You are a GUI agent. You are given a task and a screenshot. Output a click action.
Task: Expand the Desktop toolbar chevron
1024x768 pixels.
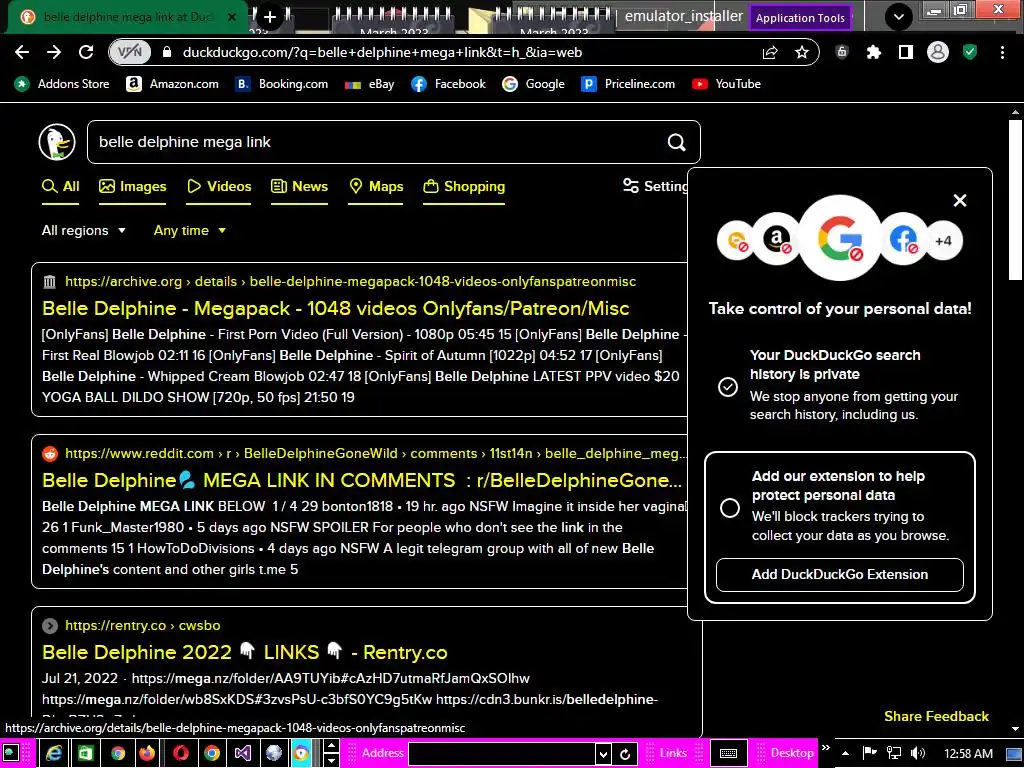(826, 748)
